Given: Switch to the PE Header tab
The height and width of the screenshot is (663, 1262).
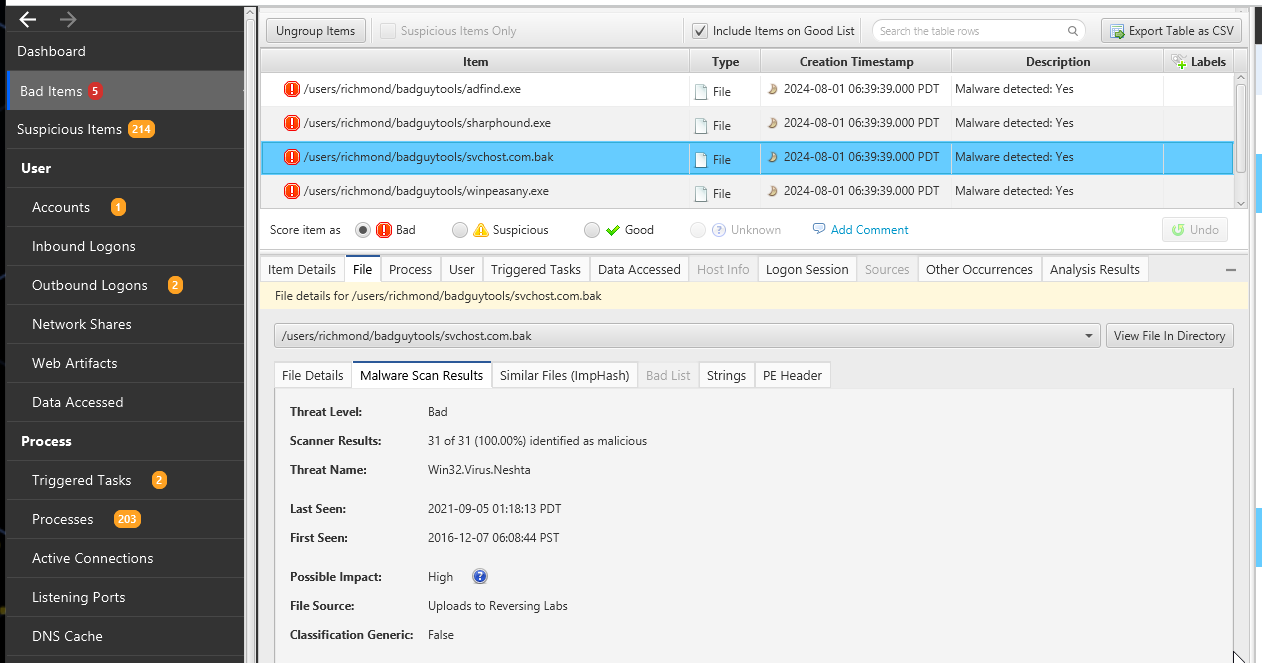Looking at the screenshot, I should tap(792, 375).
